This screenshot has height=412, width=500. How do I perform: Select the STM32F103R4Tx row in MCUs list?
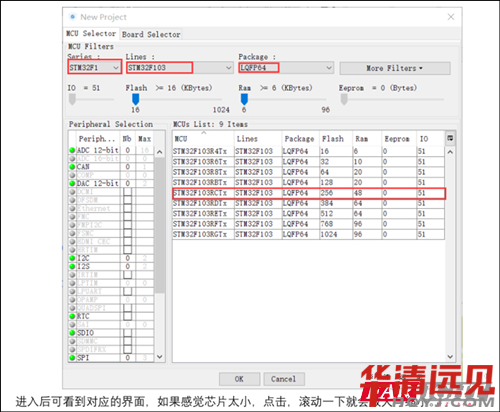click(x=309, y=151)
